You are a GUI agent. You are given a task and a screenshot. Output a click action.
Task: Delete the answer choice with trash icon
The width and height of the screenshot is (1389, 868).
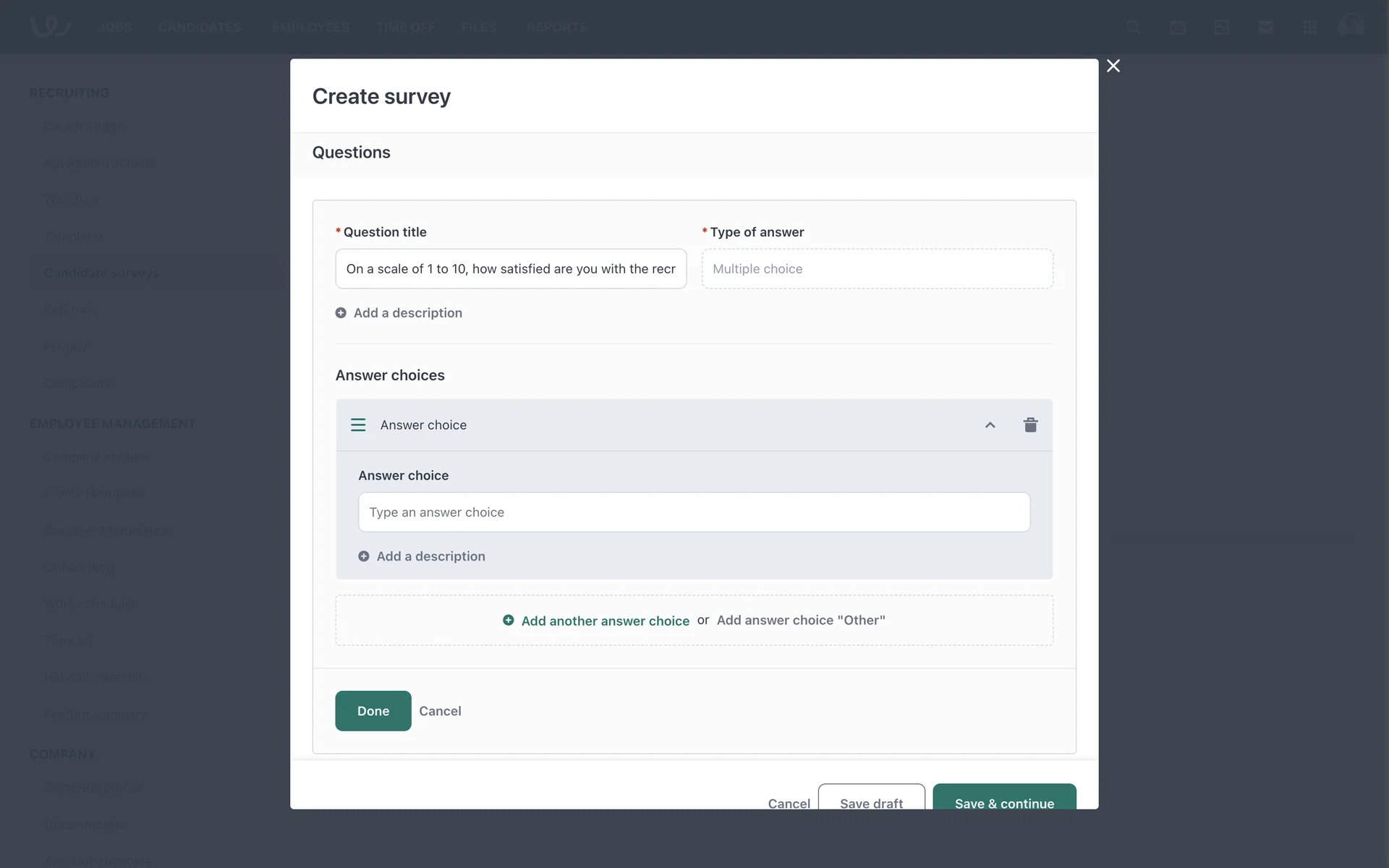coord(1031,425)
